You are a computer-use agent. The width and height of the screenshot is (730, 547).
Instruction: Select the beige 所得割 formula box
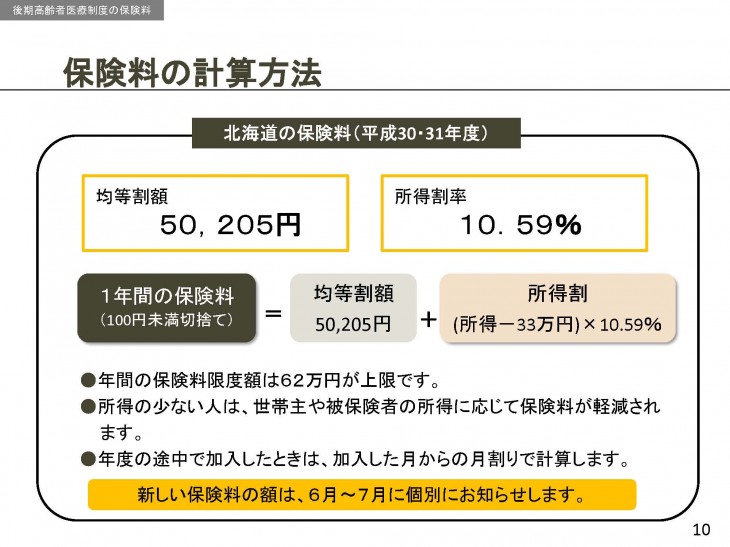point(558,308)
